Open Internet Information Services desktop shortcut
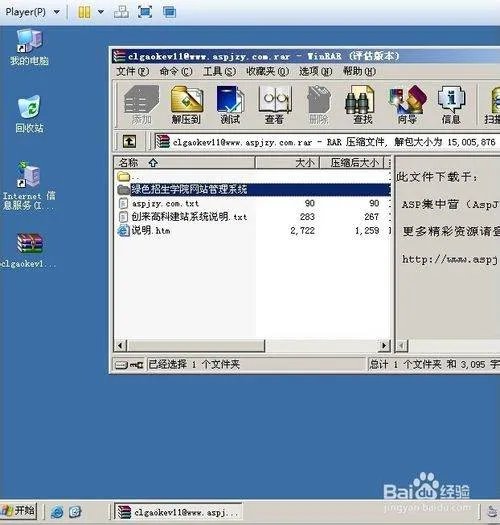500x525 pixels. coord(29,185)
